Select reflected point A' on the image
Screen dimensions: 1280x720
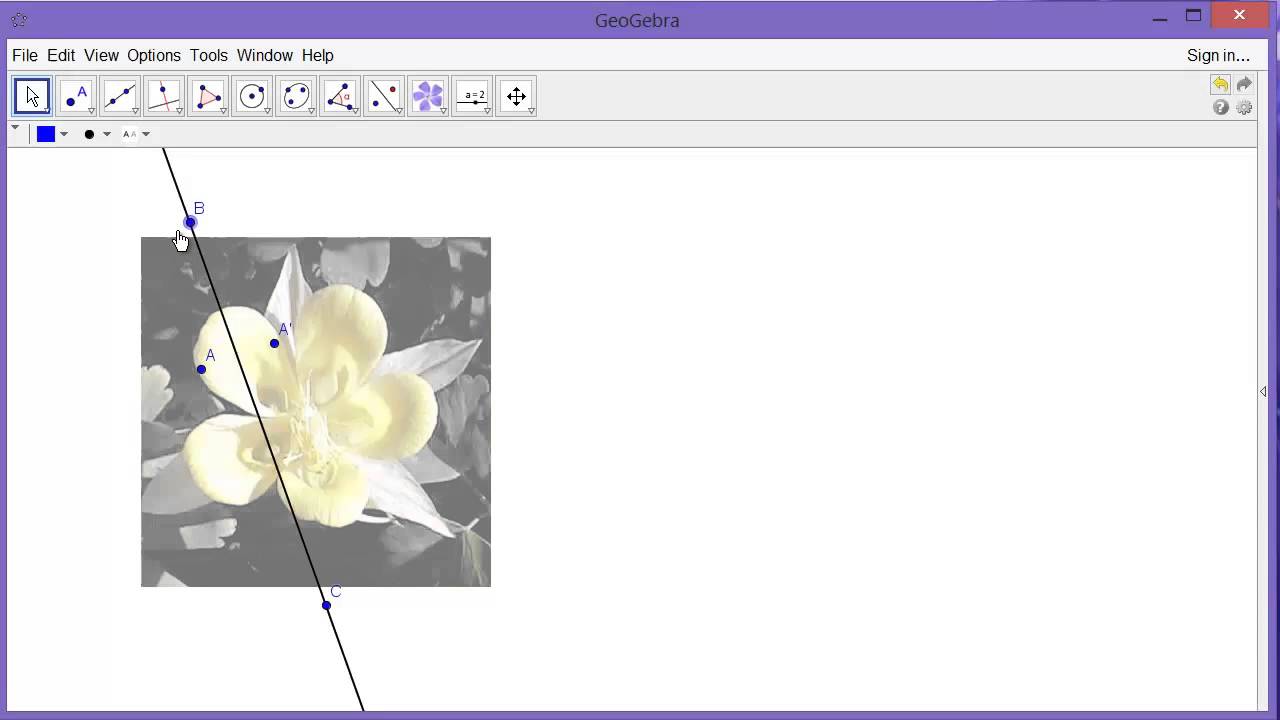pos(275,343)
